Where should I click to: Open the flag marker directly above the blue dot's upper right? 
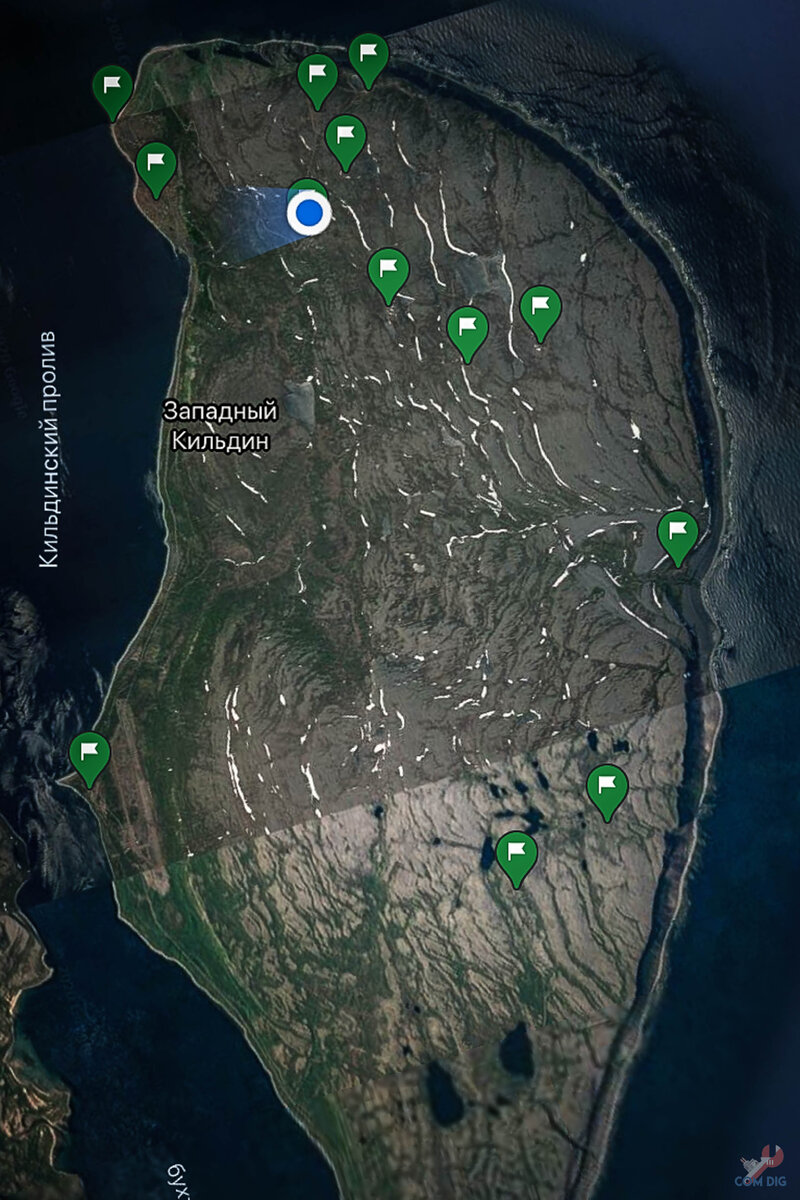(x=345, y=142)
